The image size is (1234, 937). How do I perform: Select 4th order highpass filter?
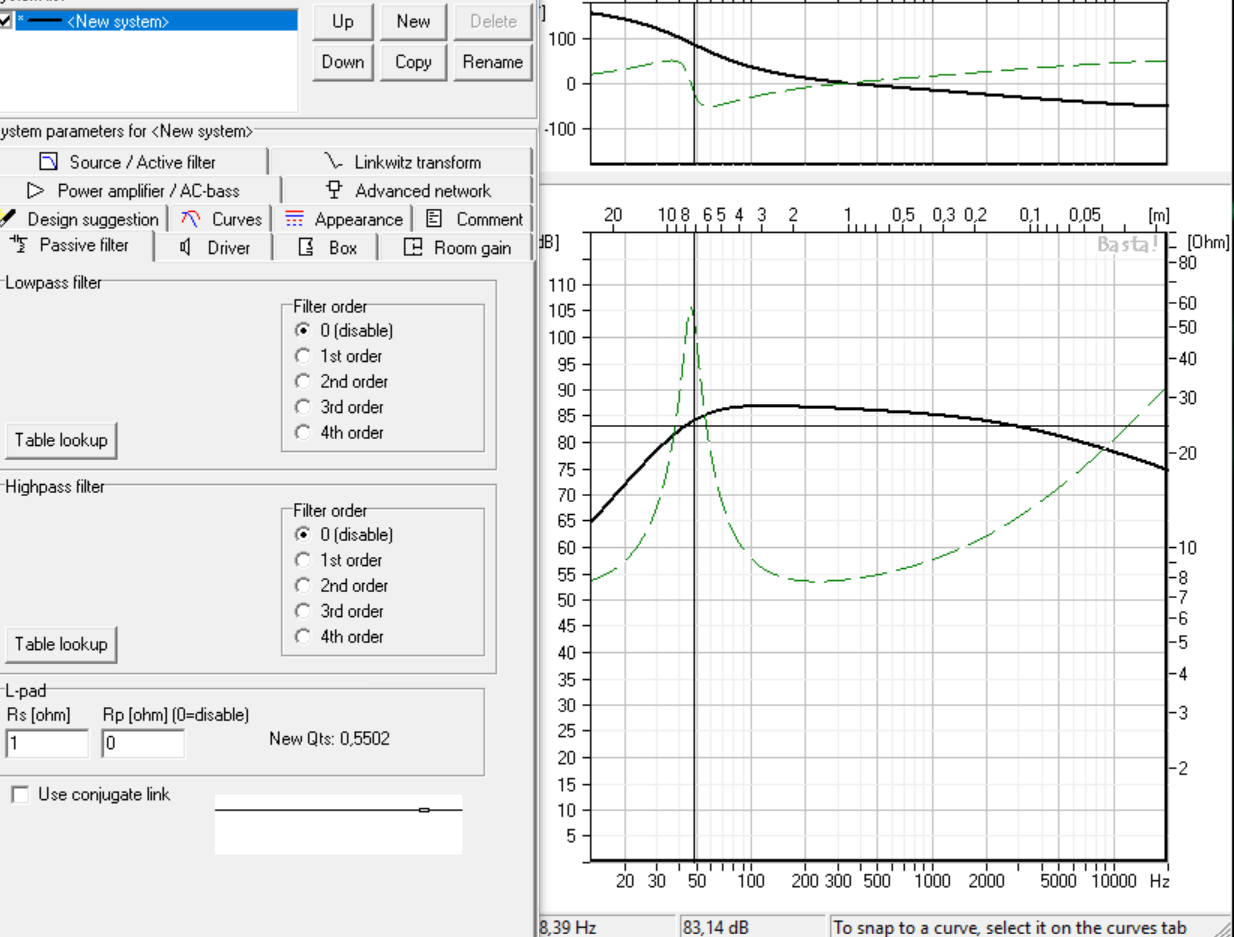(x=303, y=636)
